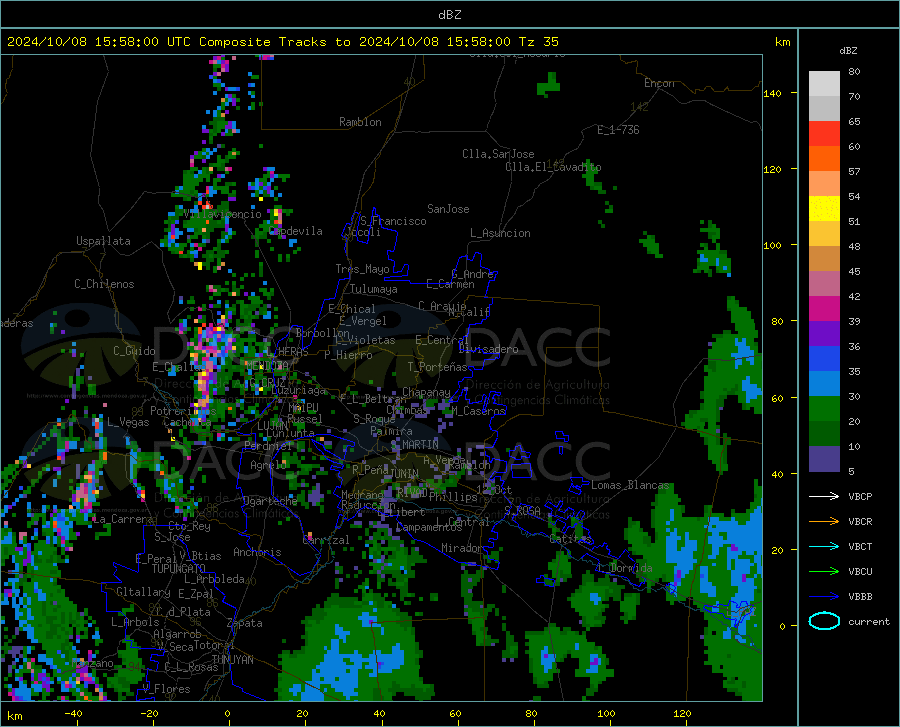Click the 'Tz 35' threshold text
This screenshot has width=900, height=727.
pyautogui.click(x=538, y=41)
